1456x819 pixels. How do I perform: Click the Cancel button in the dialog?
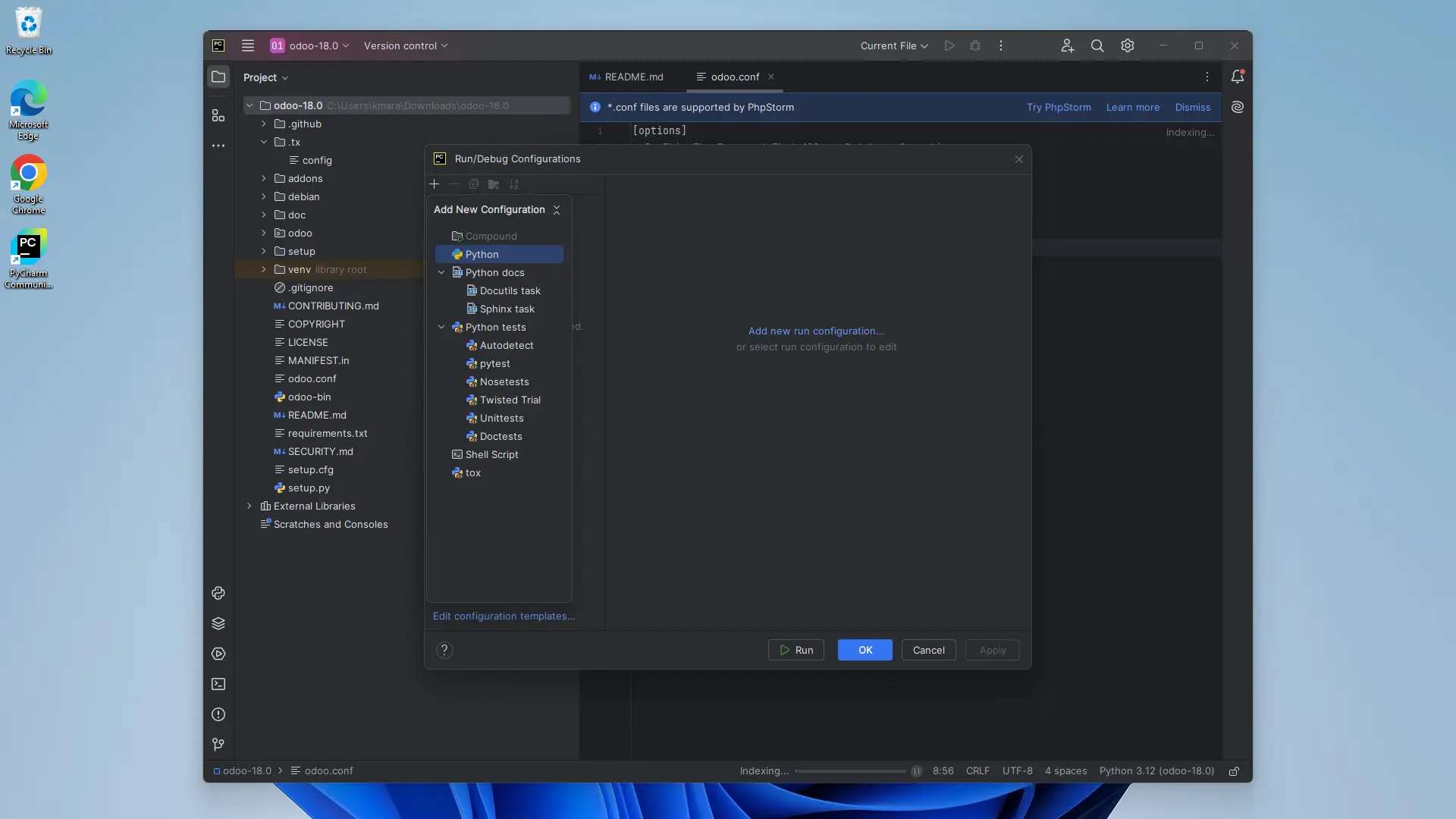pos(929,650)
